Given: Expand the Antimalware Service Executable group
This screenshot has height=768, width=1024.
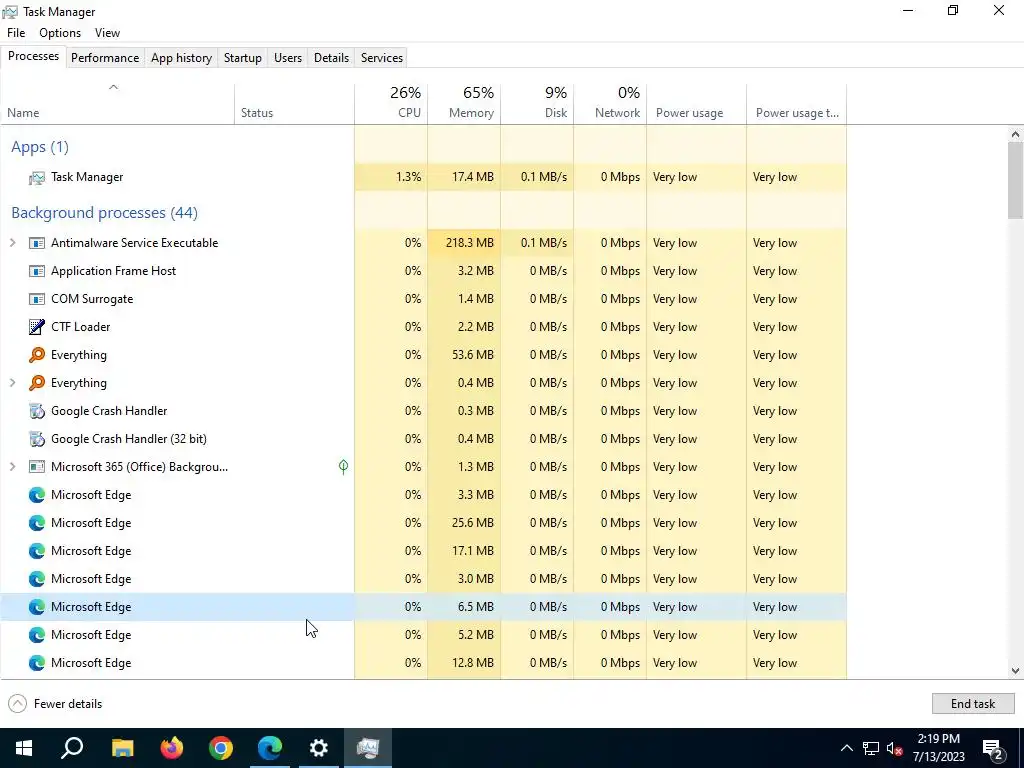Looking at the screenshot, I should click(12, 243).
